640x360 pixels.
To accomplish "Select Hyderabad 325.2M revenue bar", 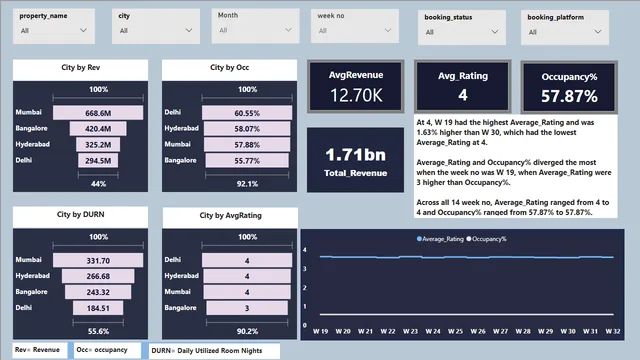I will point(98,144).
